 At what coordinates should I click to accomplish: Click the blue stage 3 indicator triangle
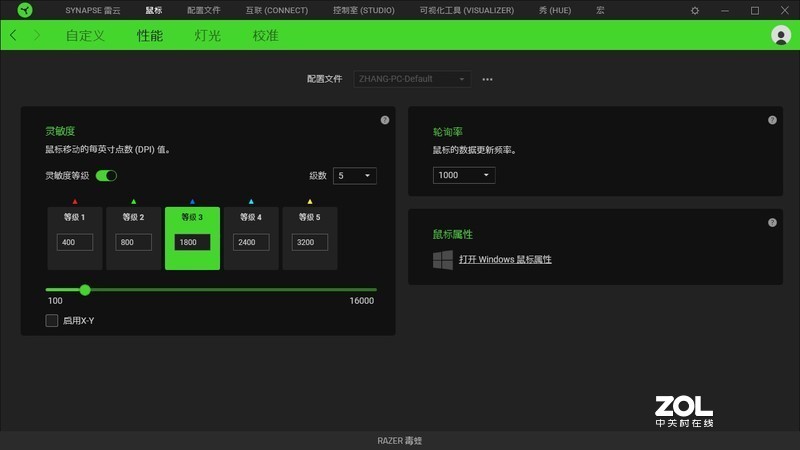pyautogui.click(x=192, y=202)
